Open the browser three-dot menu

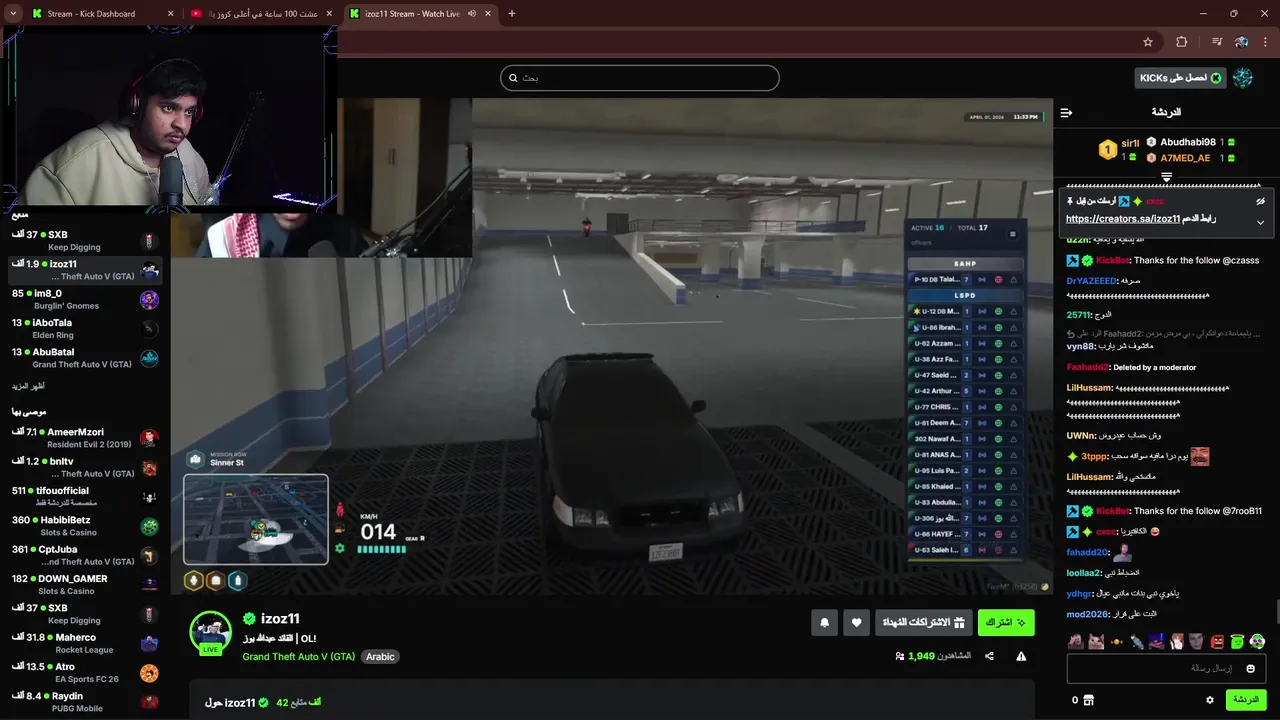point(1264,42)
